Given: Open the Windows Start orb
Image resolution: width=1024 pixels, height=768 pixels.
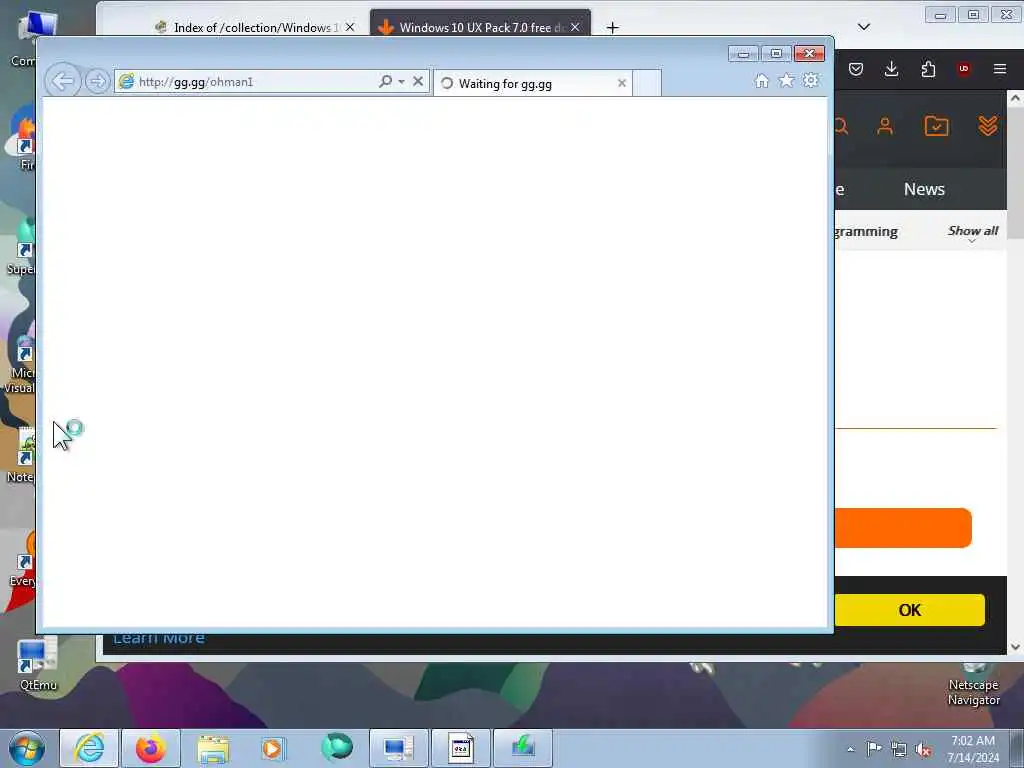Looking at the screenshot, I should point(27,748).
